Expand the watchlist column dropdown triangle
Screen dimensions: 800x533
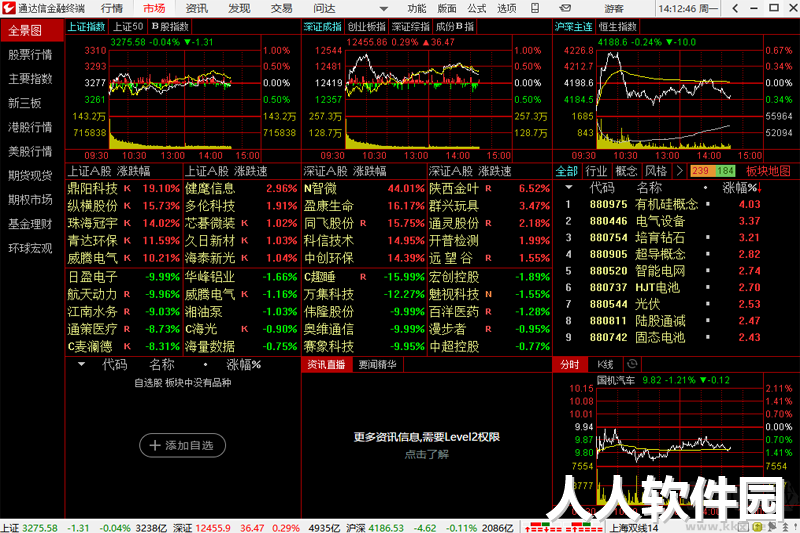pyautogui.click(x=81, y=364)
